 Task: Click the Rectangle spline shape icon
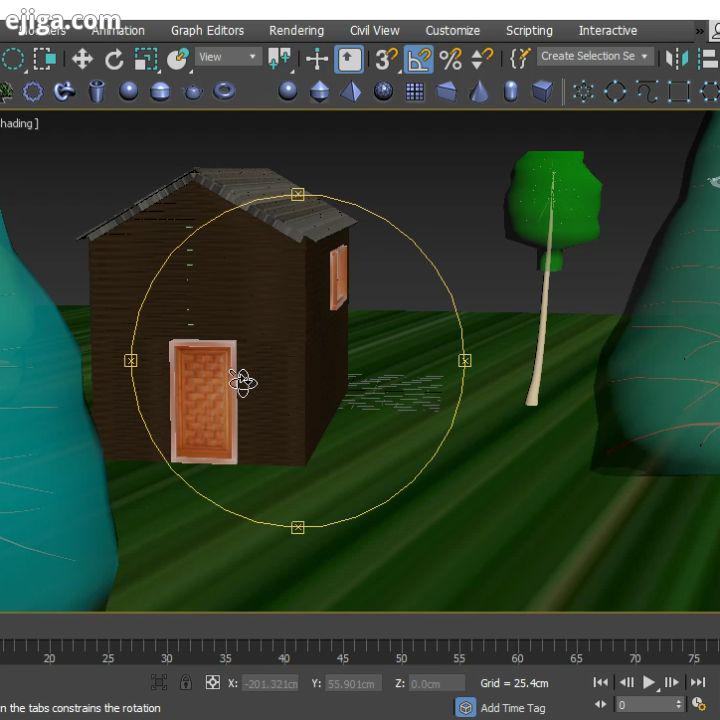[x=679, y=92]
